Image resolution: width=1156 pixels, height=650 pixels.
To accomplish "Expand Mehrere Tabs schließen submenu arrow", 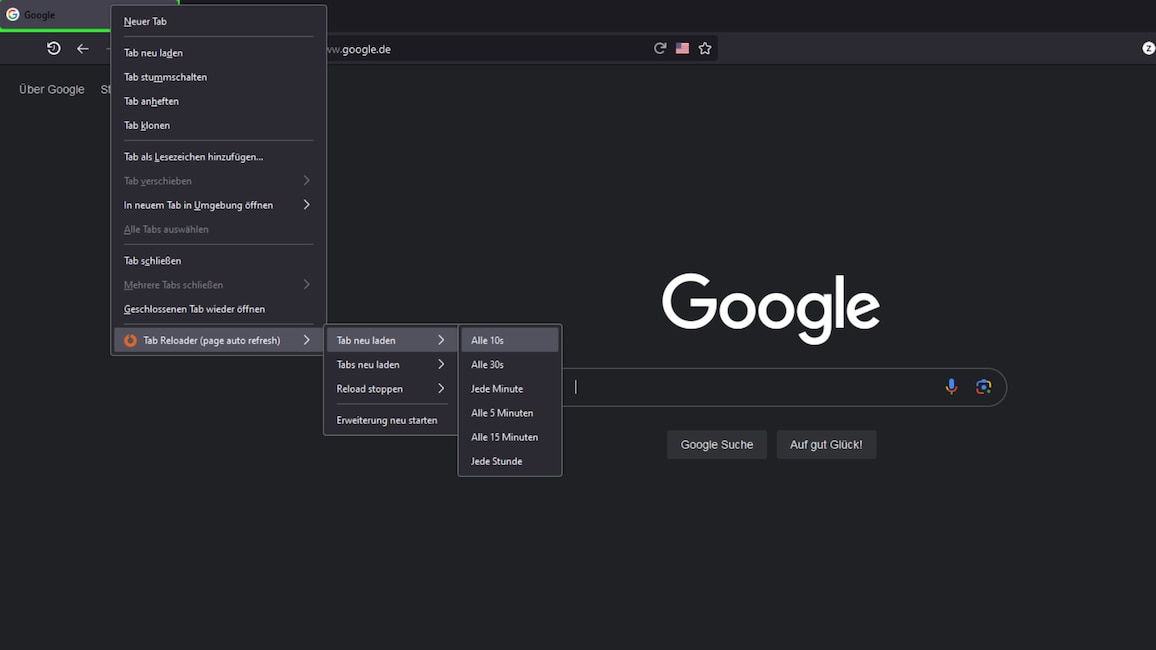I will (307, 284).
